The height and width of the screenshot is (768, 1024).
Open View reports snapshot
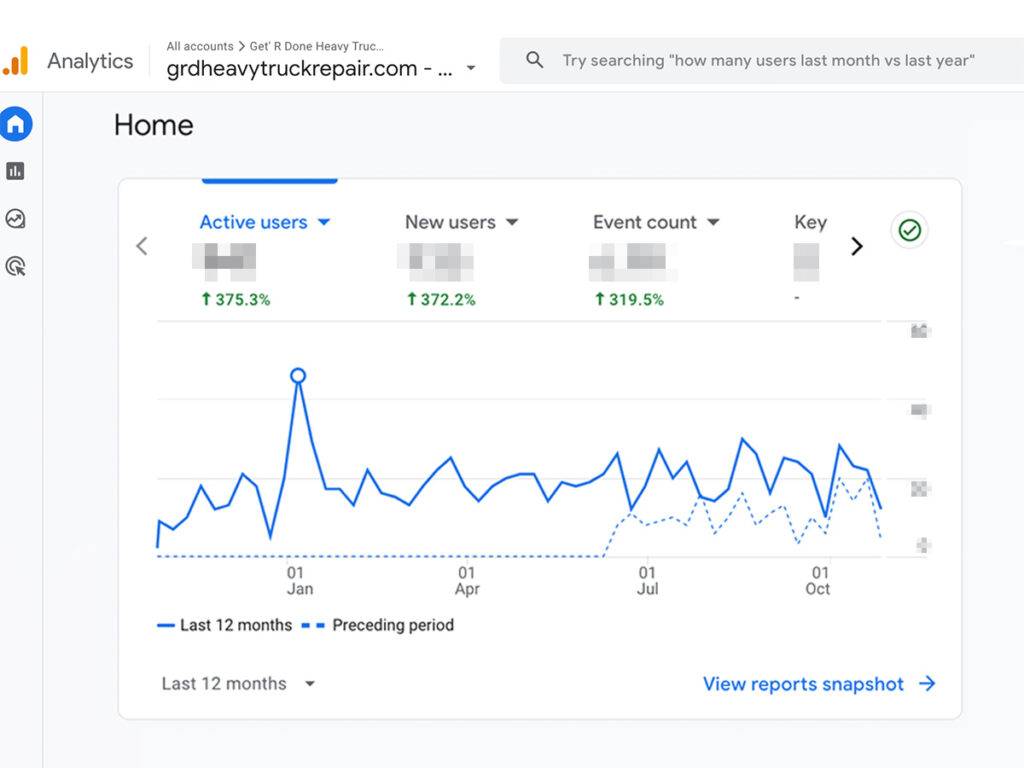[x=806, y=684]
